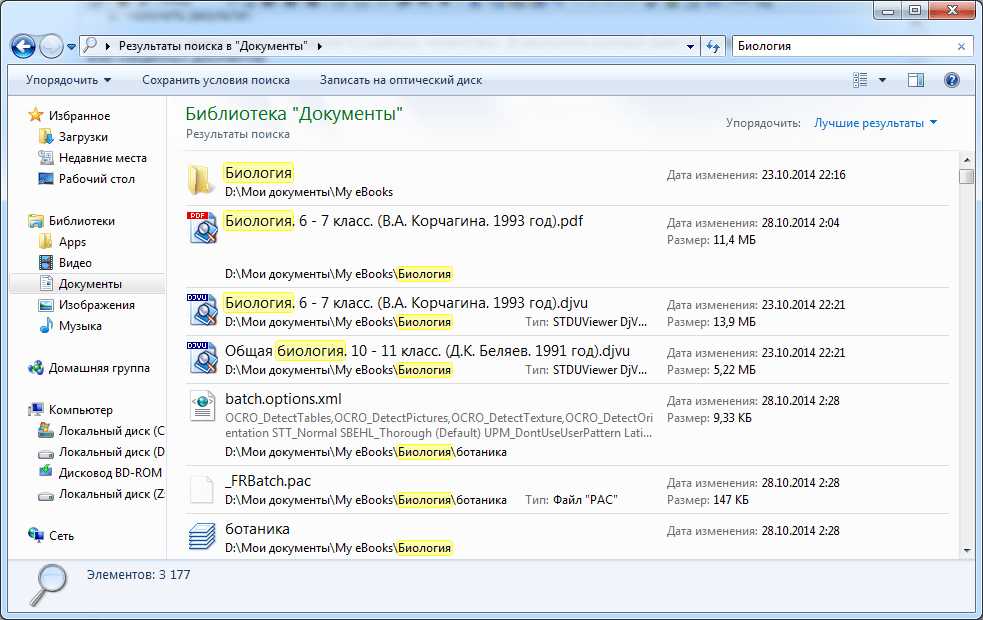
Task: Select Биология 6-7 класс Корчагина .djvu file
Action: click(x=406, y=303)
